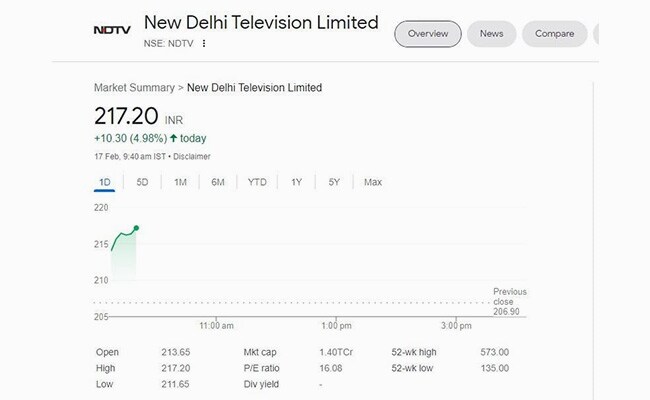Switch chart to YTD range
Viewport: 650px width, 400px height.
(x=257, y=182)
